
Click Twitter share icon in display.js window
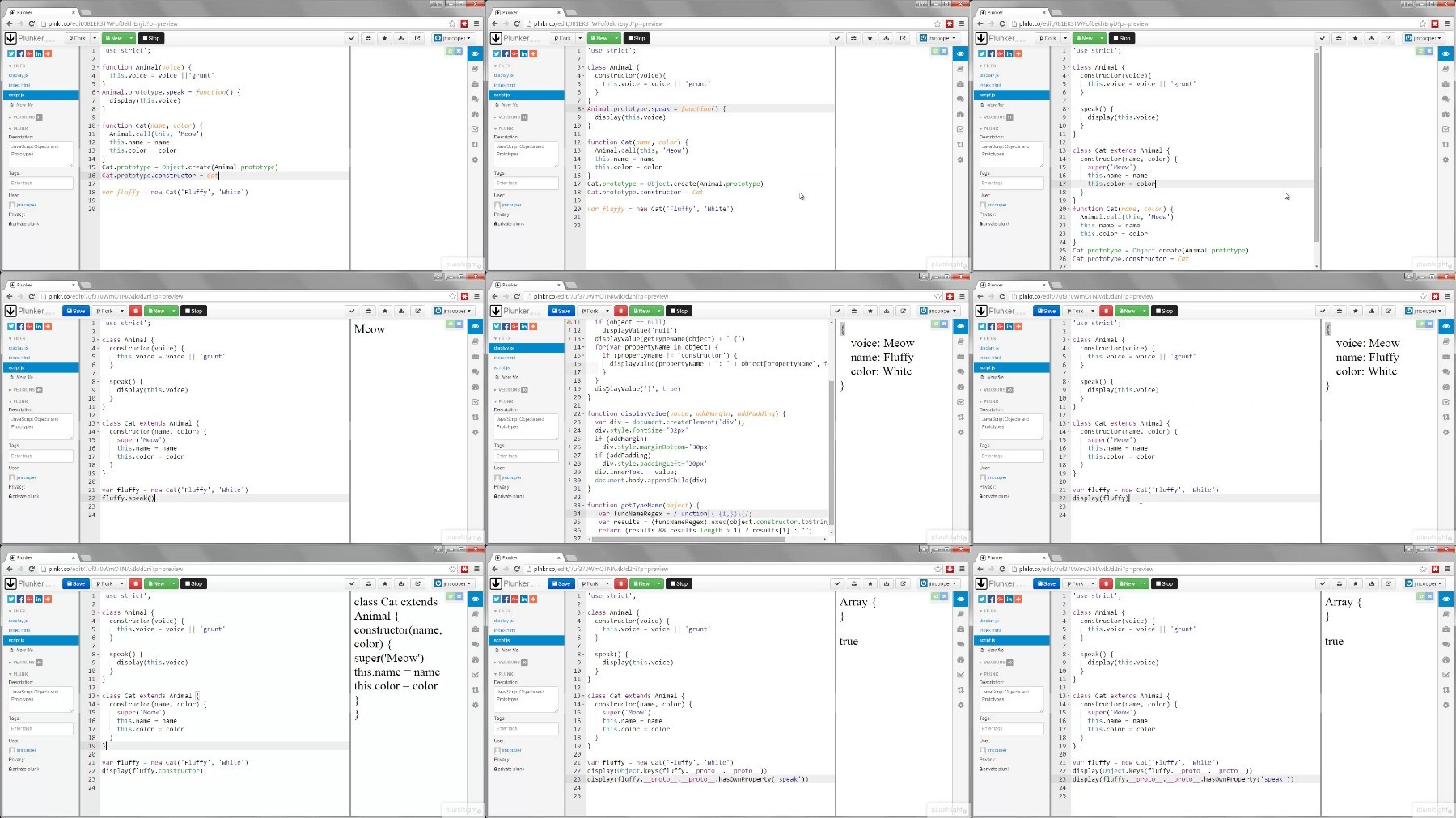click(497, 326)
